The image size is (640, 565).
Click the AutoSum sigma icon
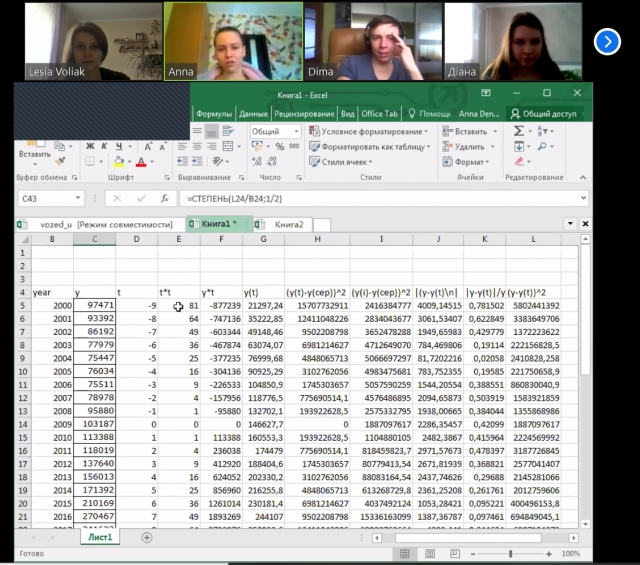pyautogui.click(x=518, y=131)
